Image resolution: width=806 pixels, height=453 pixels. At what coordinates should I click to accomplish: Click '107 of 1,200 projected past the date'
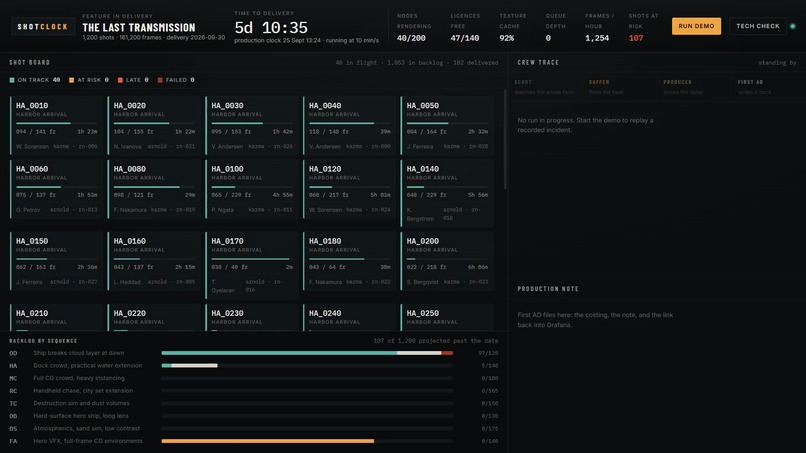click(436, 340)
